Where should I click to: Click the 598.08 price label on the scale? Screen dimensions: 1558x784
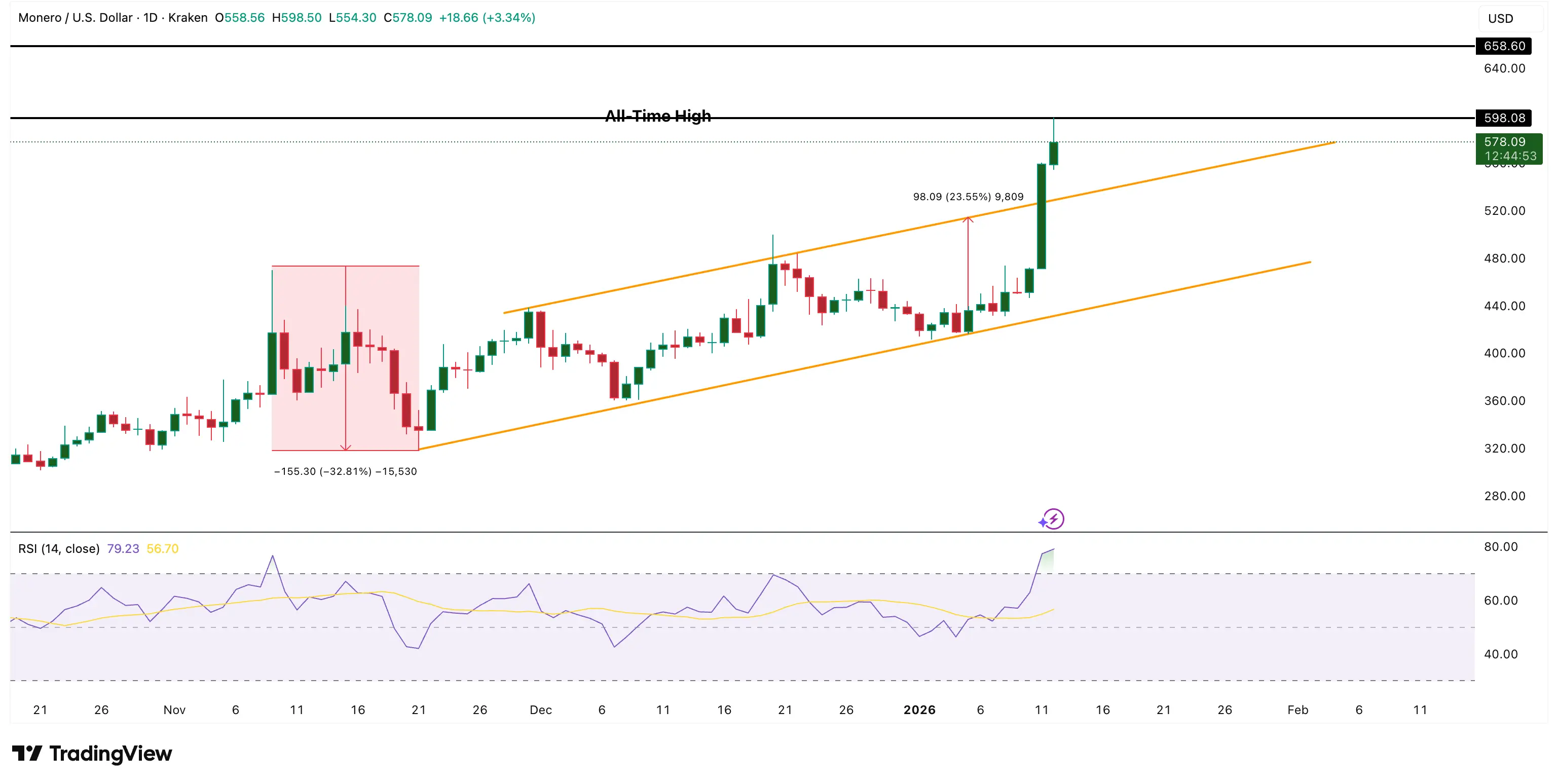click(x=1504, y=118)
